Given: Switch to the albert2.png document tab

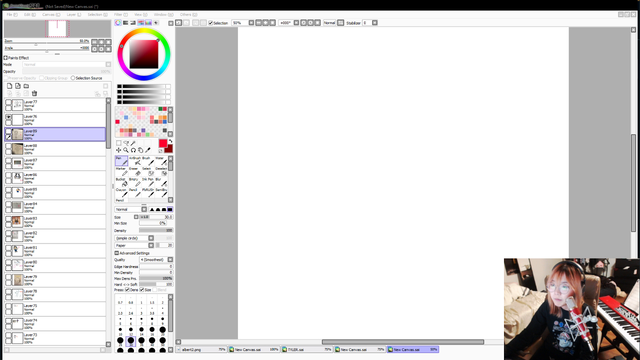Looking at the screenshot, I should (x=202, y=350).
